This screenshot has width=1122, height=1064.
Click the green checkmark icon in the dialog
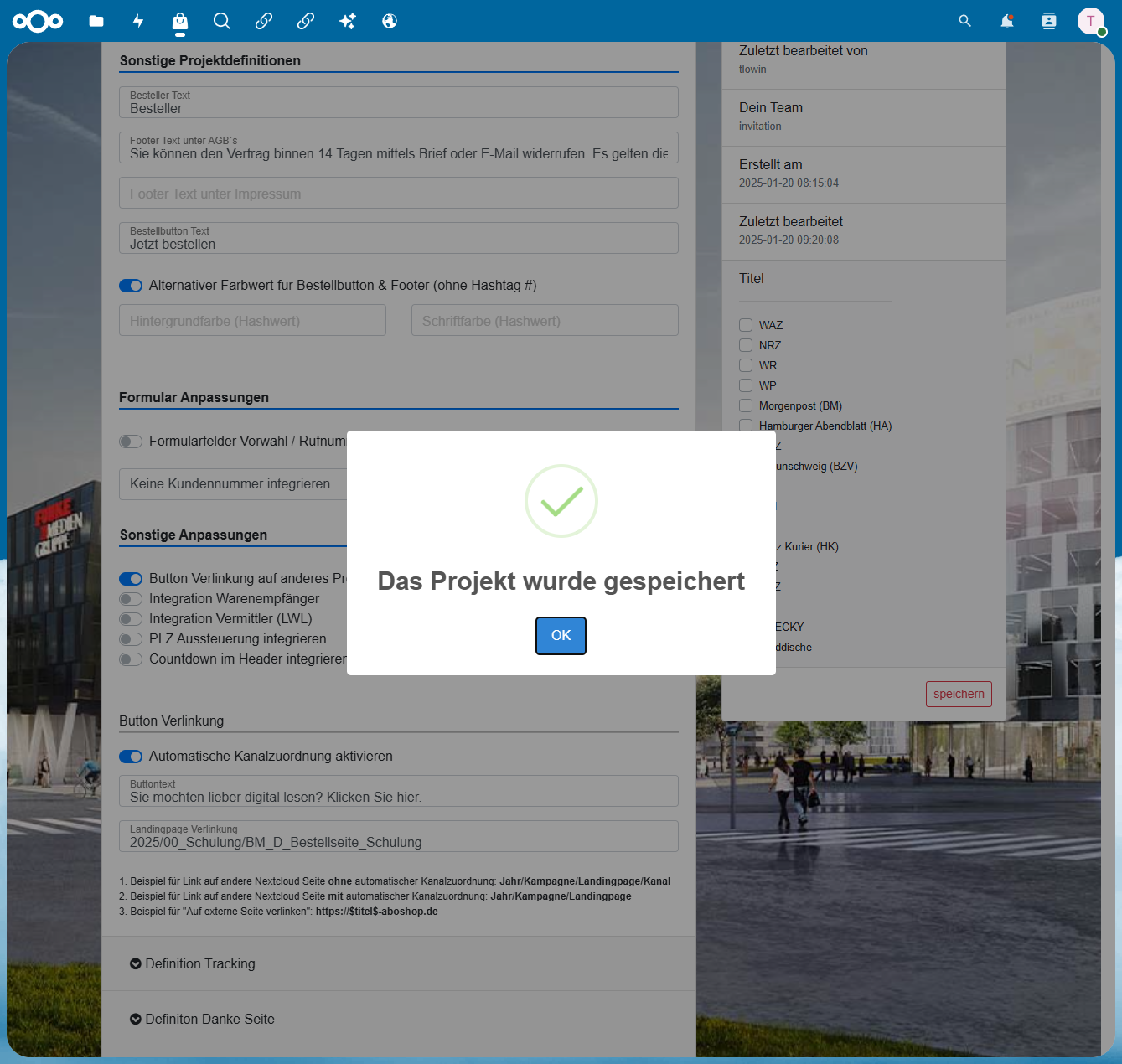(561, 501)
